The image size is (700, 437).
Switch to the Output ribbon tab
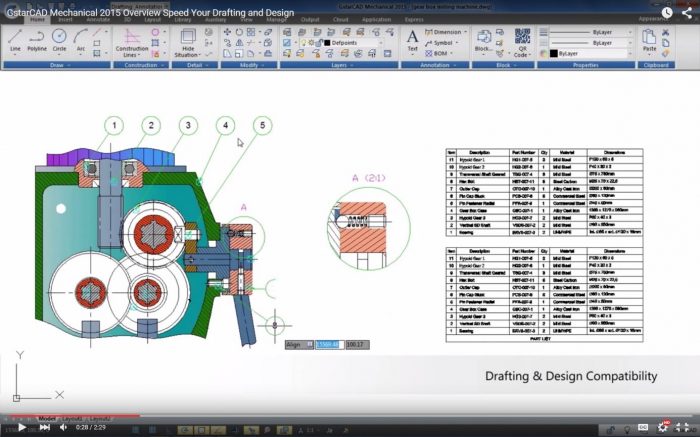tap(310, 20)
